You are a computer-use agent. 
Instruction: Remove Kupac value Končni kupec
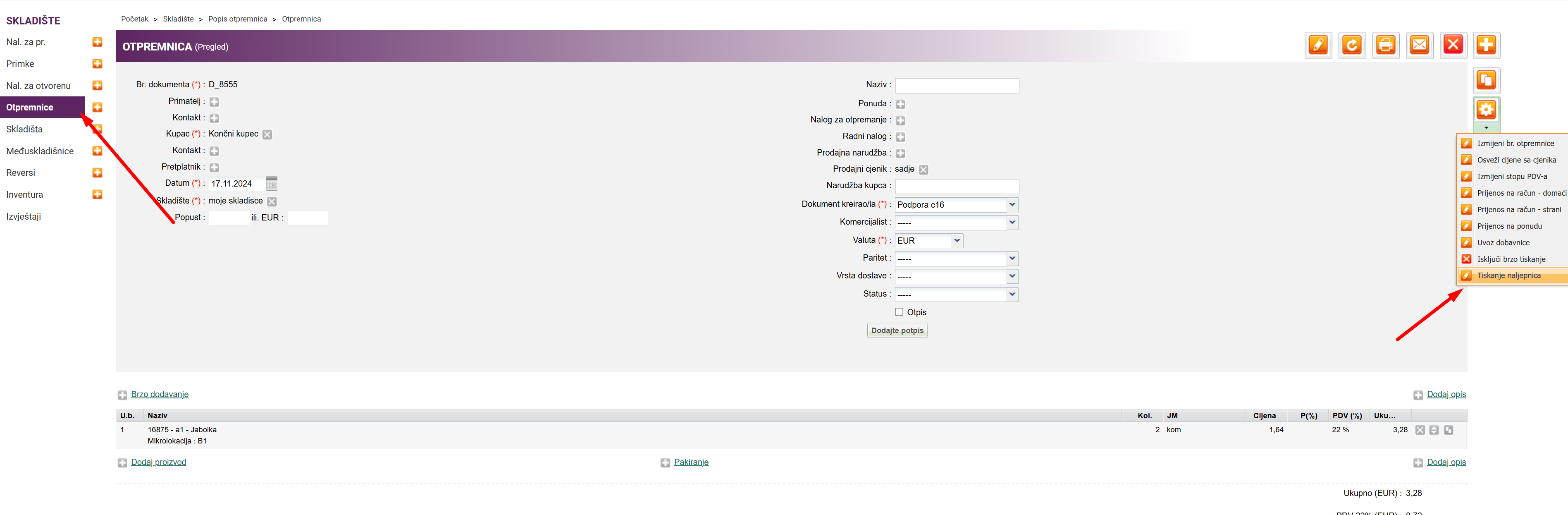pos(267,134)
